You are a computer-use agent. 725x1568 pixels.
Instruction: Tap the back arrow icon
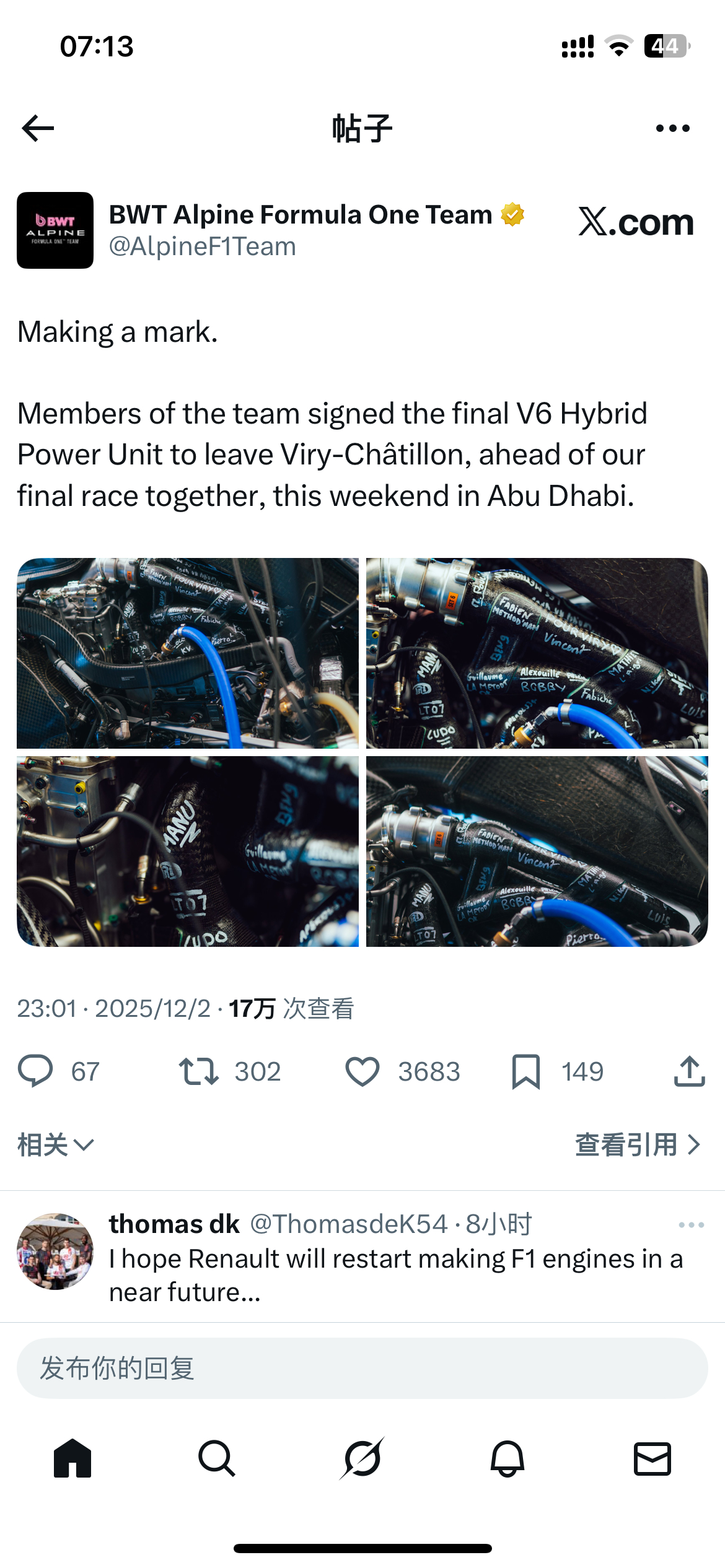click(38, 128)
